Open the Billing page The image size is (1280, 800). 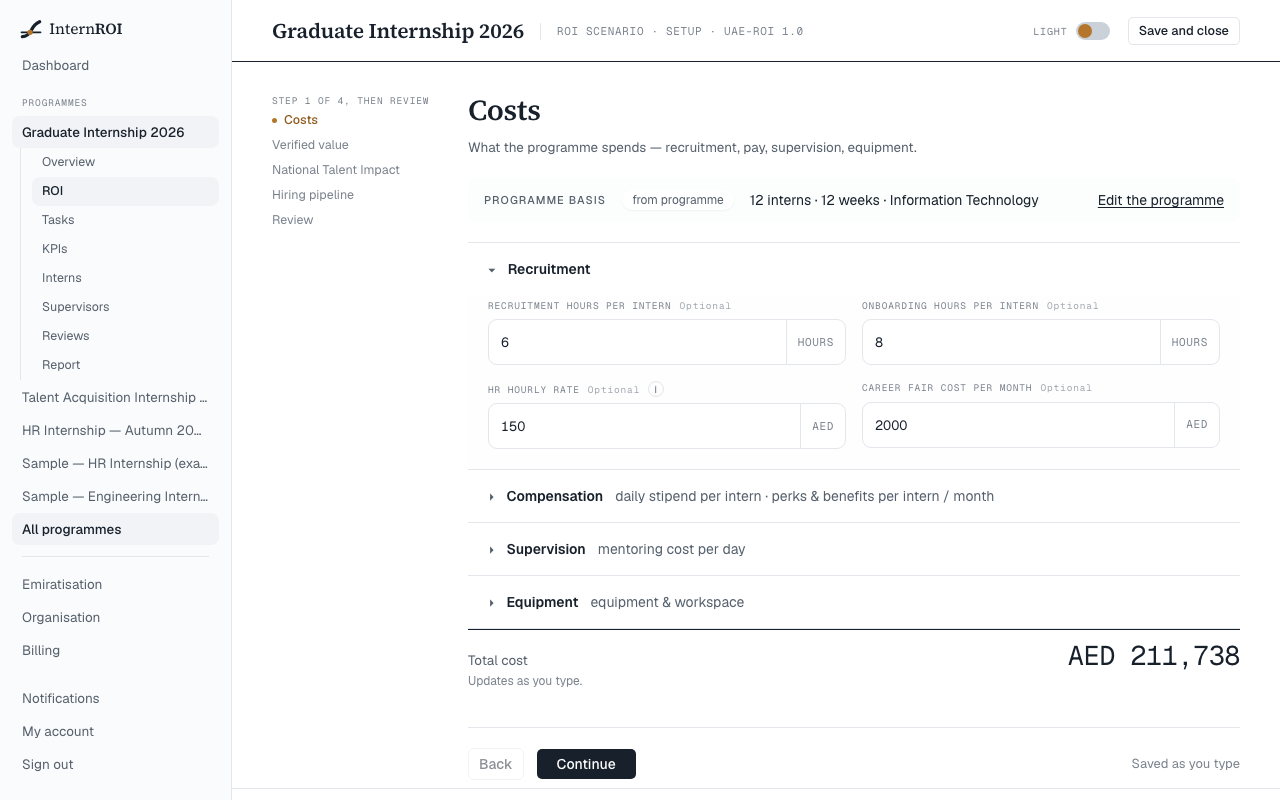point(115,650)
